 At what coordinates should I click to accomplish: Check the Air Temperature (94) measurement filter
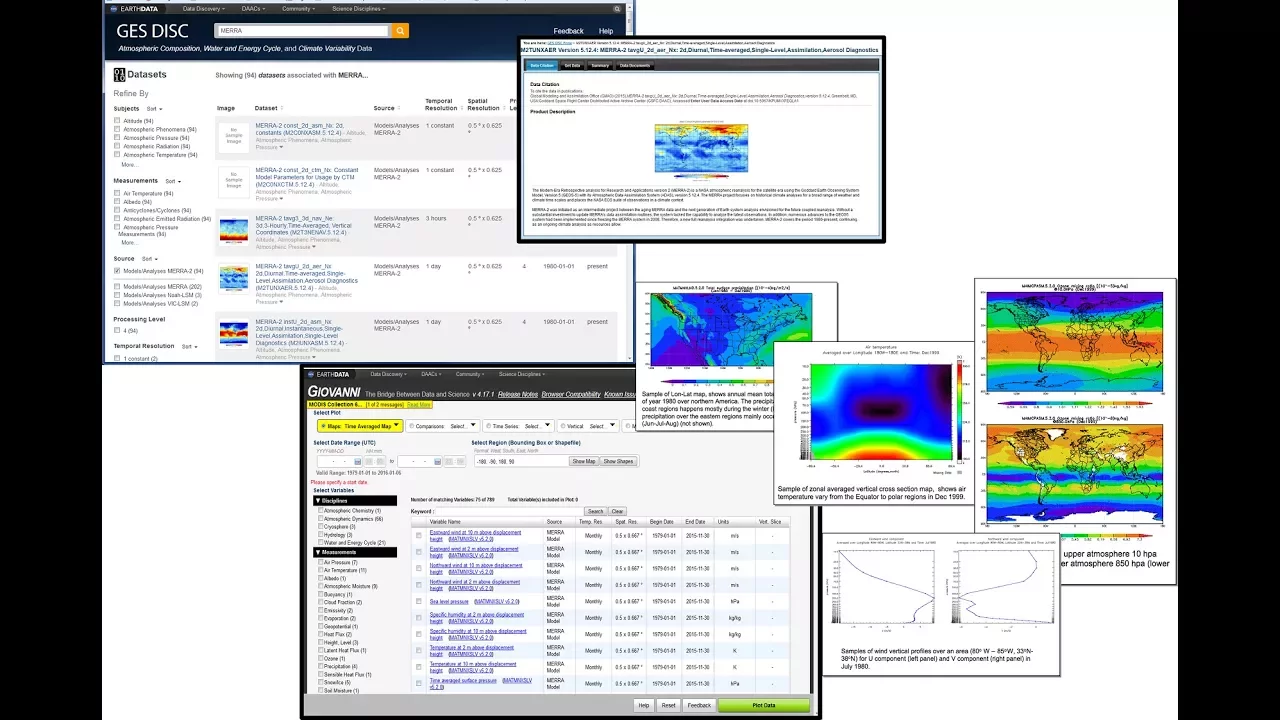(117, 193)
